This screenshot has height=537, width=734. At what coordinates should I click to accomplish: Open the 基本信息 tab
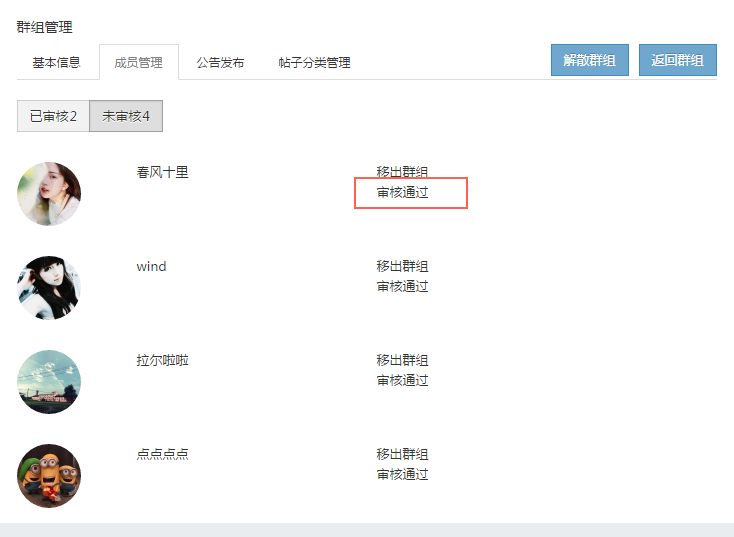(x=56, y=62)
